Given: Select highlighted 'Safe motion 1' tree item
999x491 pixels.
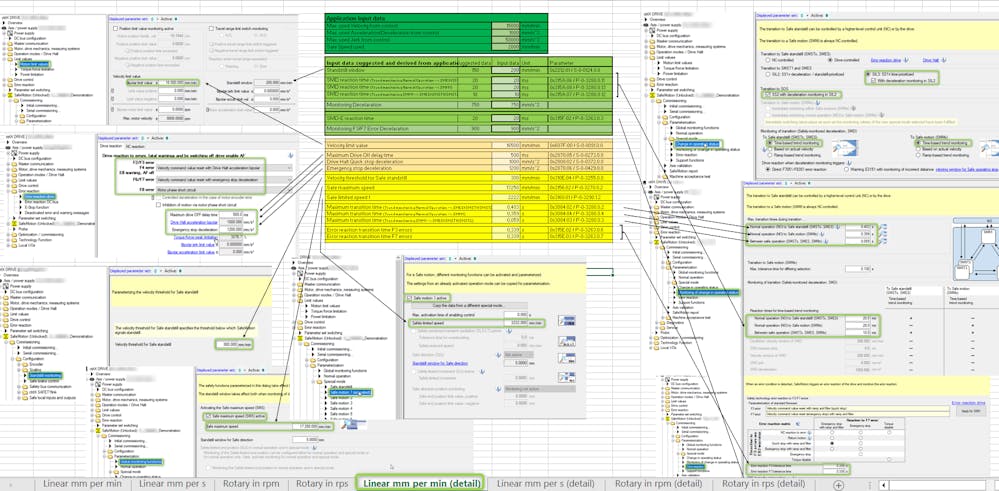Looking at the screenshot, I should coord(350,392).
